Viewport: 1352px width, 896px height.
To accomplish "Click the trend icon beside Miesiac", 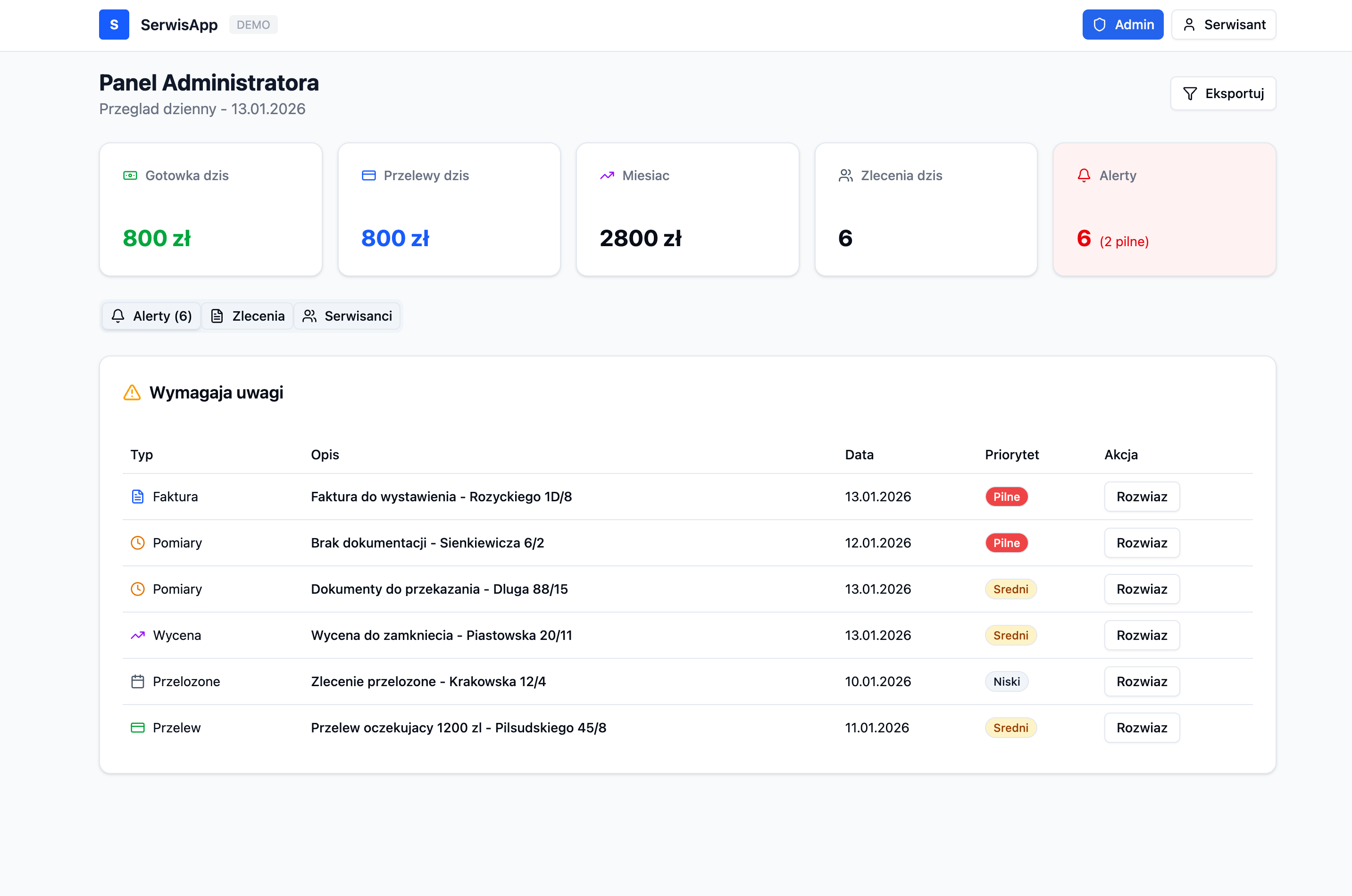I will (x=607, y=175).
